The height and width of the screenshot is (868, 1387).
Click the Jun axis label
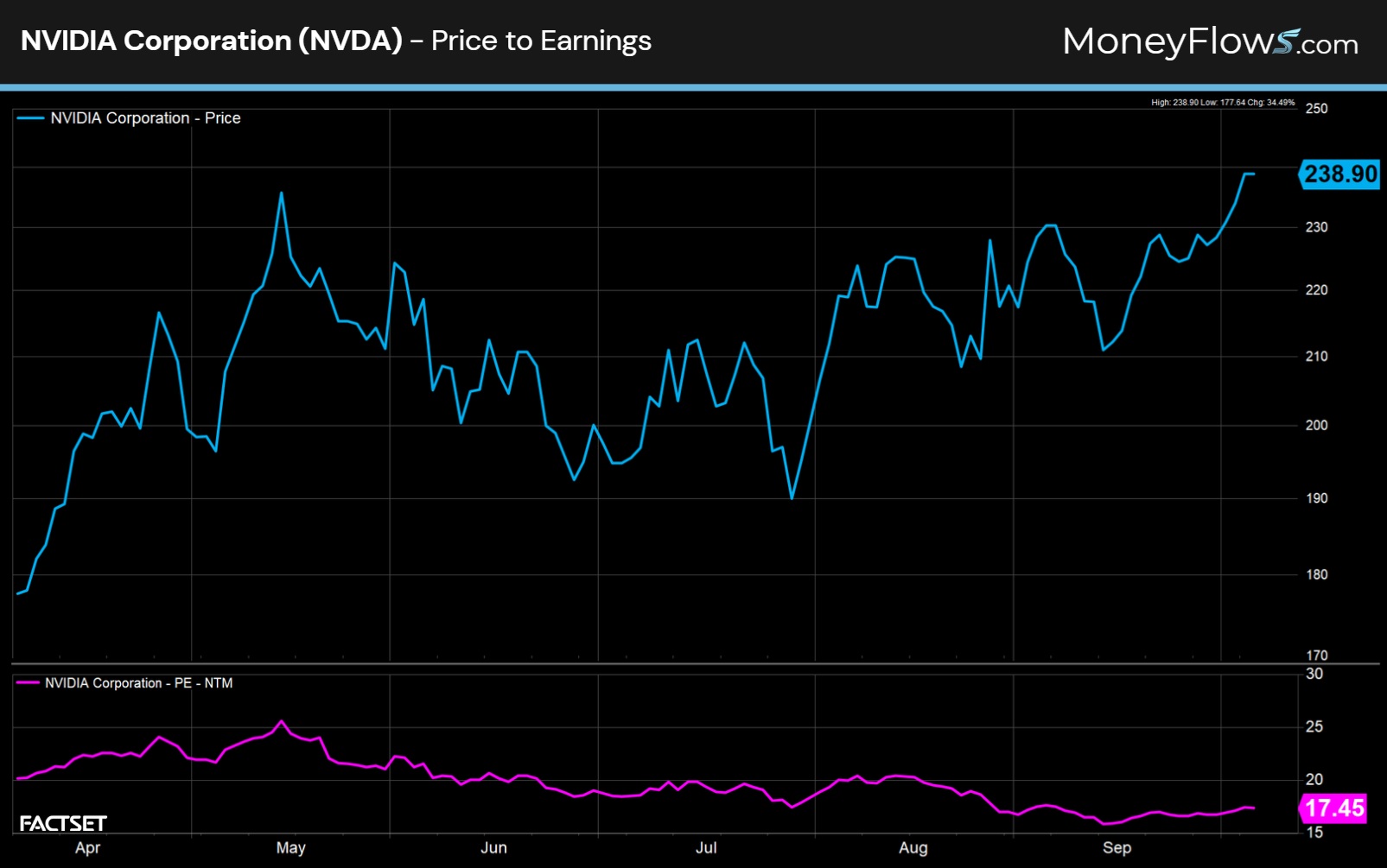pyautogui.click(x=493, y=848)
